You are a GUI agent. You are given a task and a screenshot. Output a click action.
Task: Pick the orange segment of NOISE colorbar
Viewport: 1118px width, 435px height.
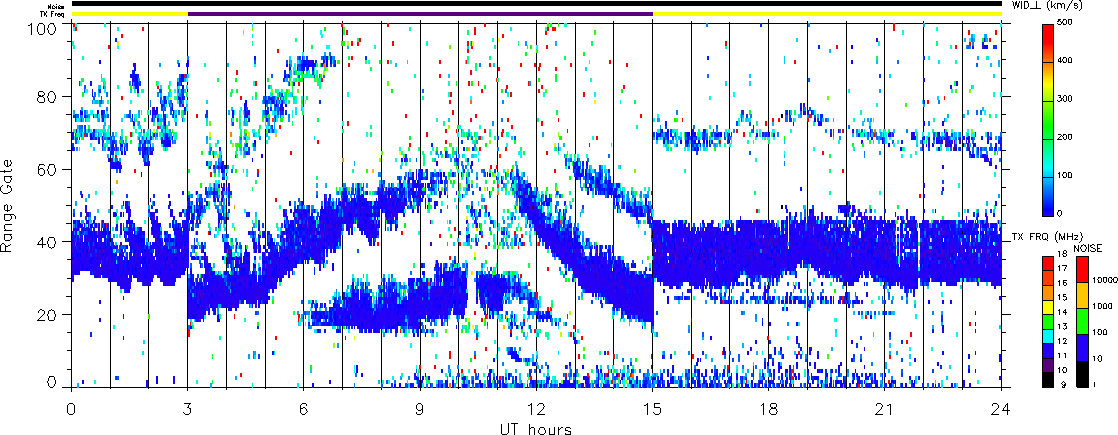point(1082,295)
